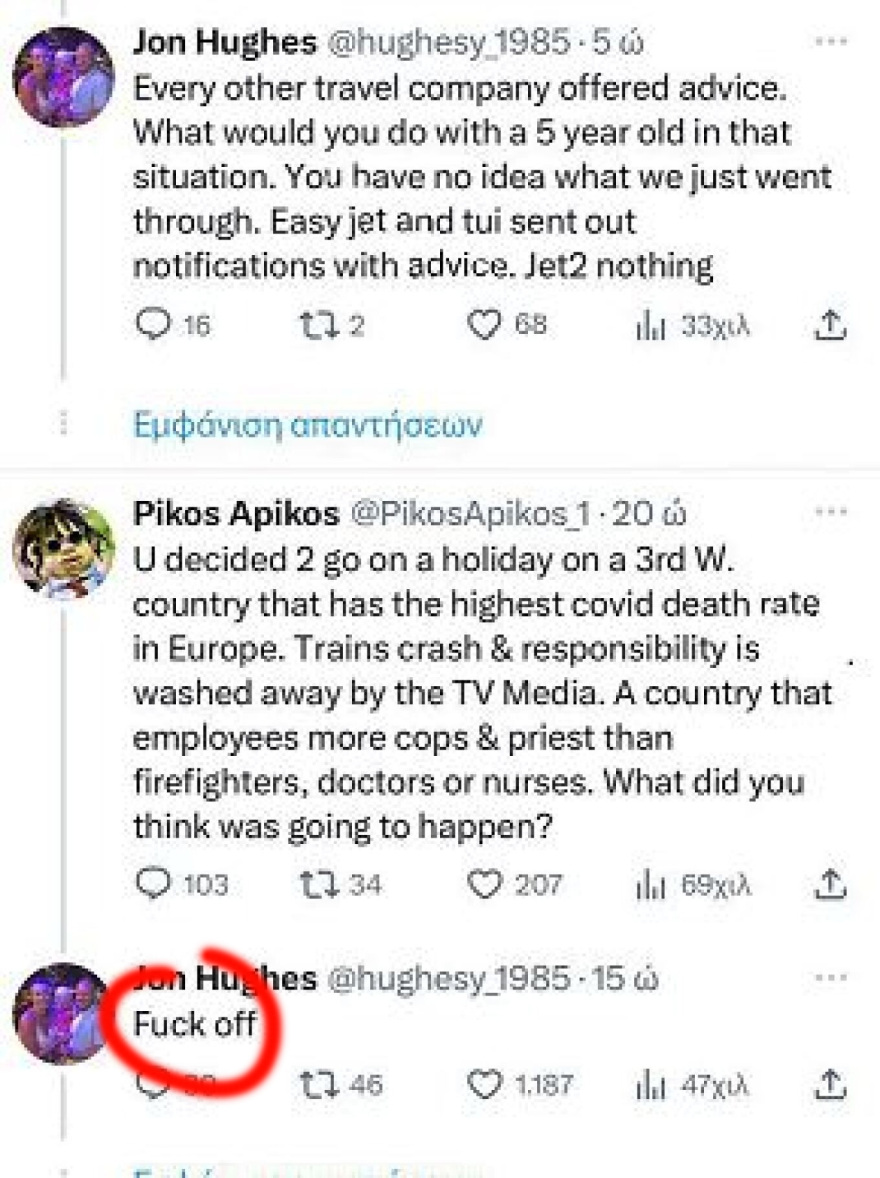The image size is (880, 1178).
Task: View analytics showing 33 thousand views
Action: point(651,325)
